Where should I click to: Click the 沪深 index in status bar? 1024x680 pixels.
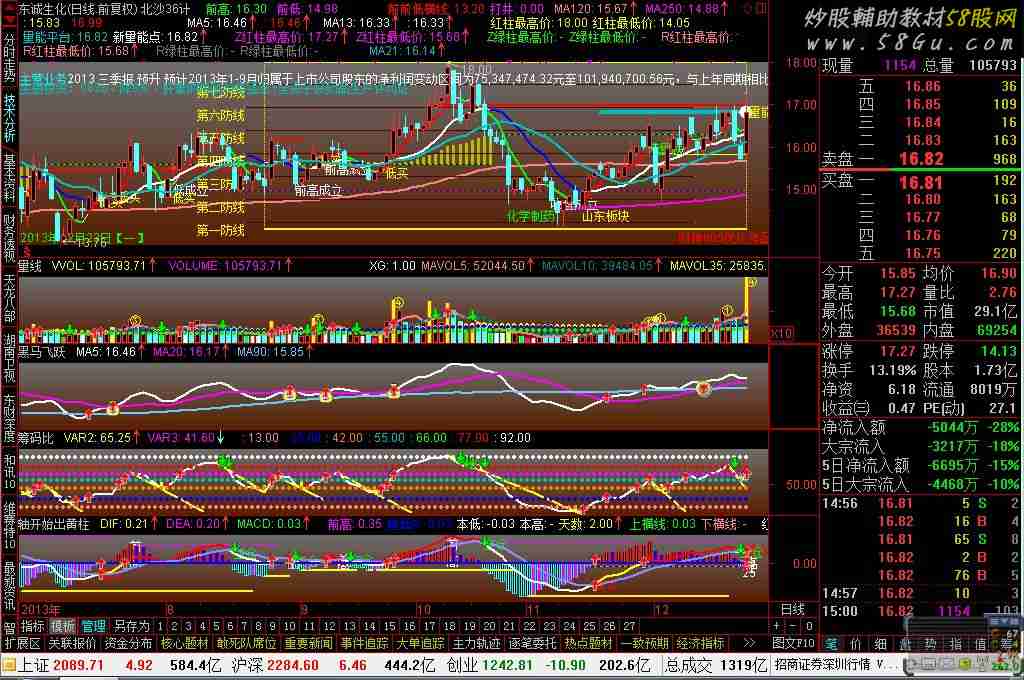click(x=248, y=666)
